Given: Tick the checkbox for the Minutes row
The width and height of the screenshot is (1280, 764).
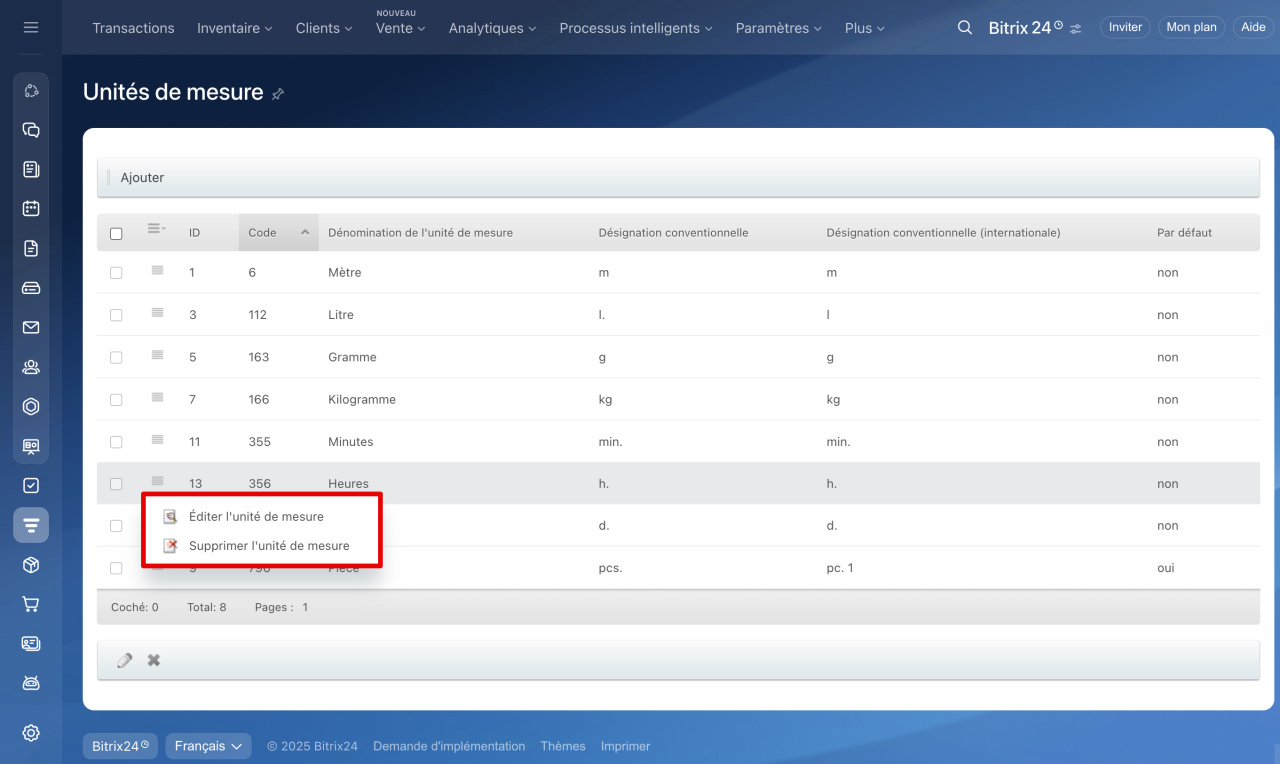Looking at the screenshot, I should coord(116,442).
